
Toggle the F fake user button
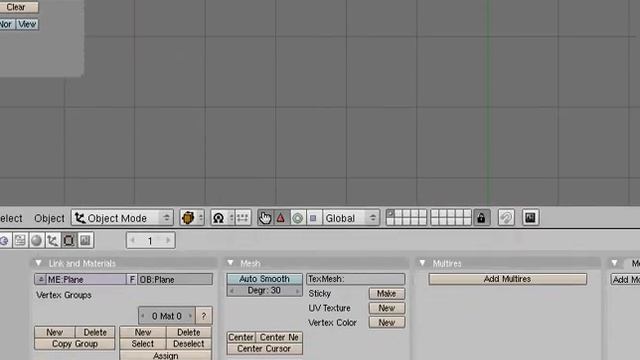[132, 280]
